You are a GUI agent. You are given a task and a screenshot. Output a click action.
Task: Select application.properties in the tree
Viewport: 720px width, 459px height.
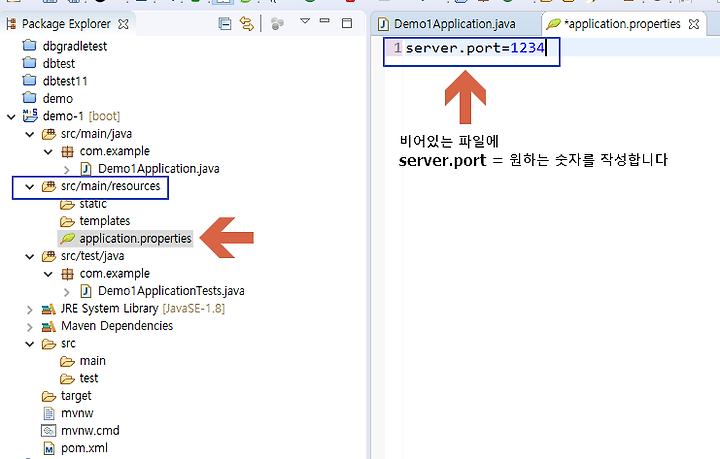coord(135,239)
